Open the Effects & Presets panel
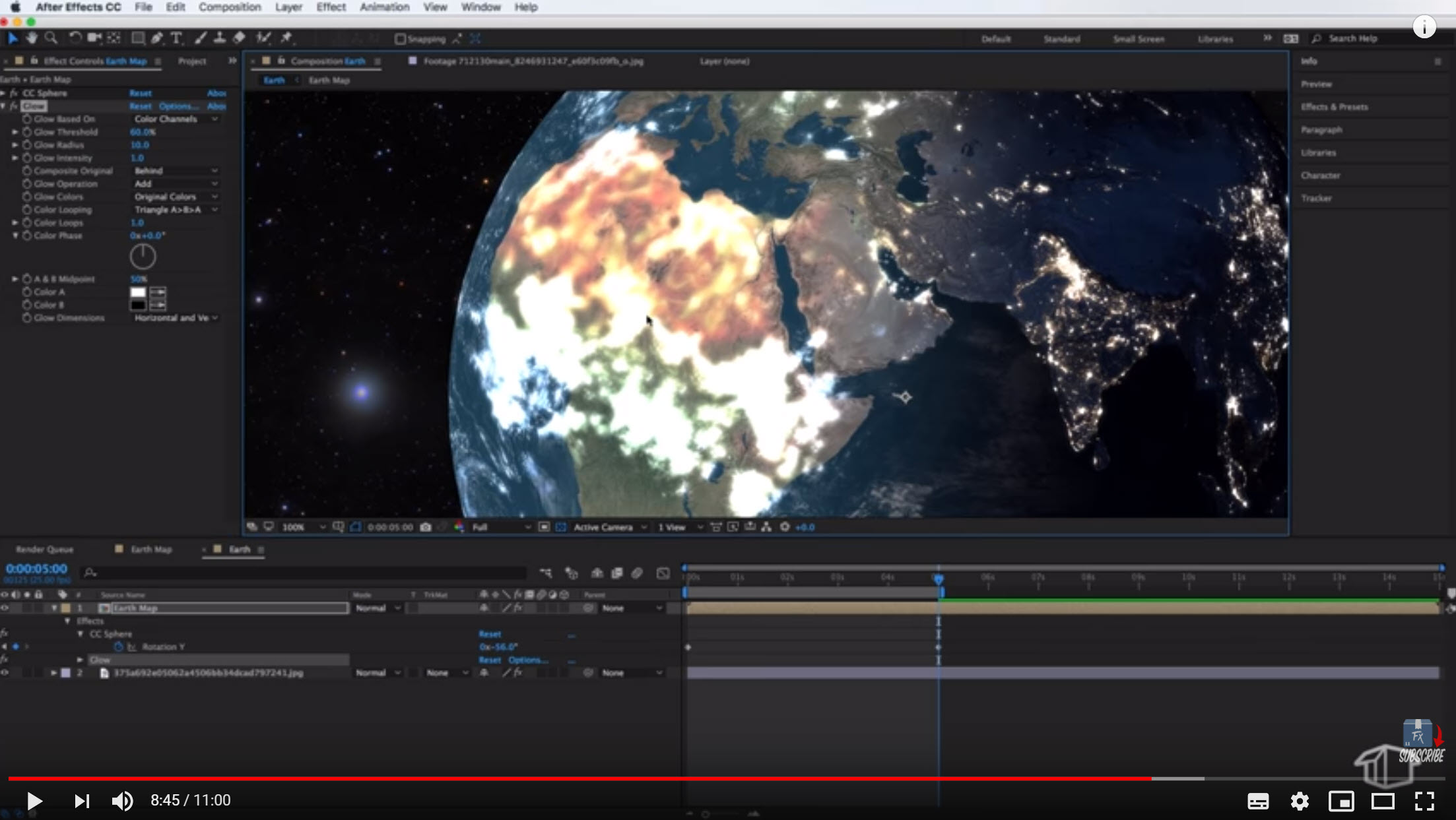Screen dimensions: 1456x820 [1334, 107]
